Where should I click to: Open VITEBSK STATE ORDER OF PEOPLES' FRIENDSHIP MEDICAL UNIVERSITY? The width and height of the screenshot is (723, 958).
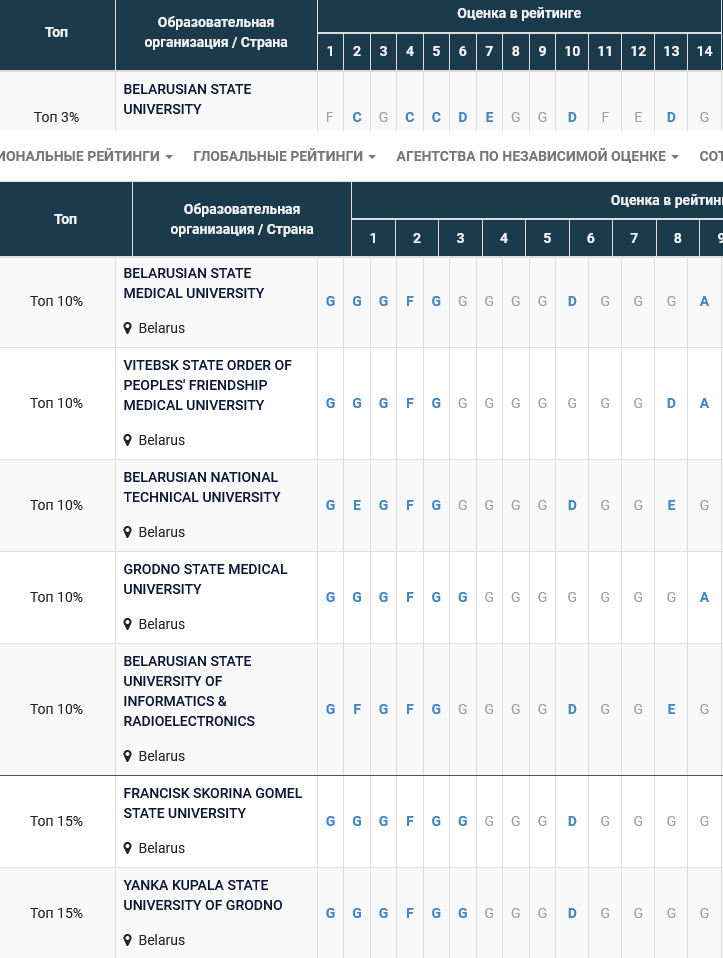(208, 385)
